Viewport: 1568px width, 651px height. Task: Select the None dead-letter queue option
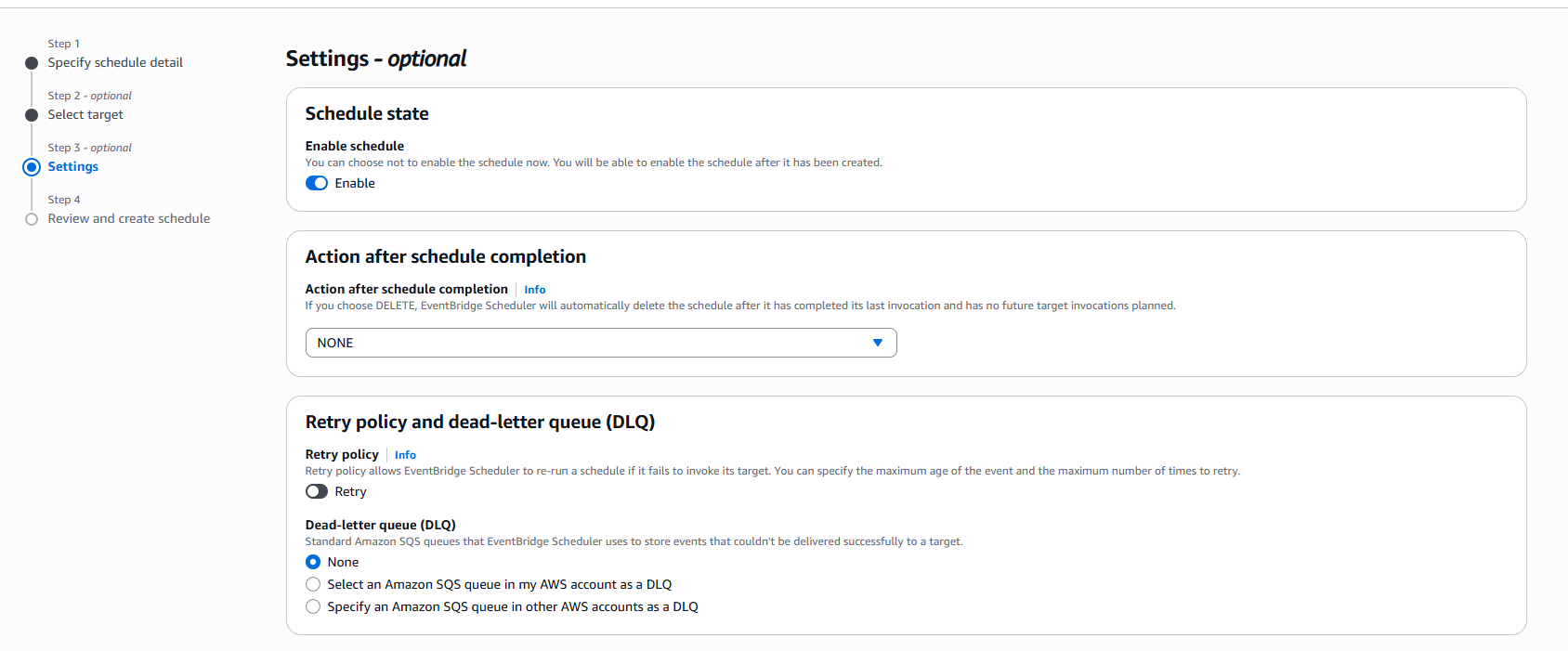313,562
